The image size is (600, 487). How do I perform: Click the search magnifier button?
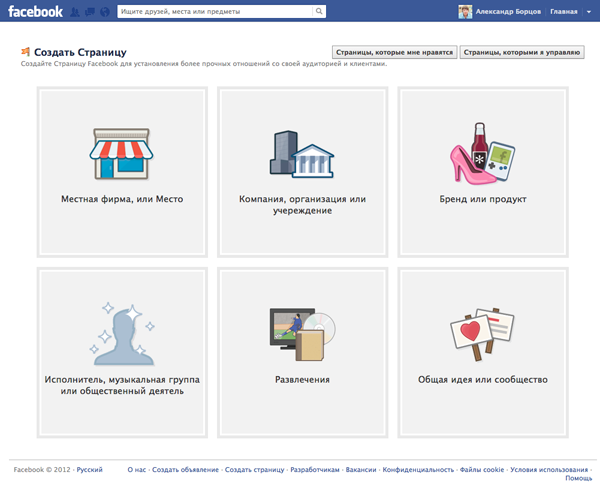click(319, 11)
